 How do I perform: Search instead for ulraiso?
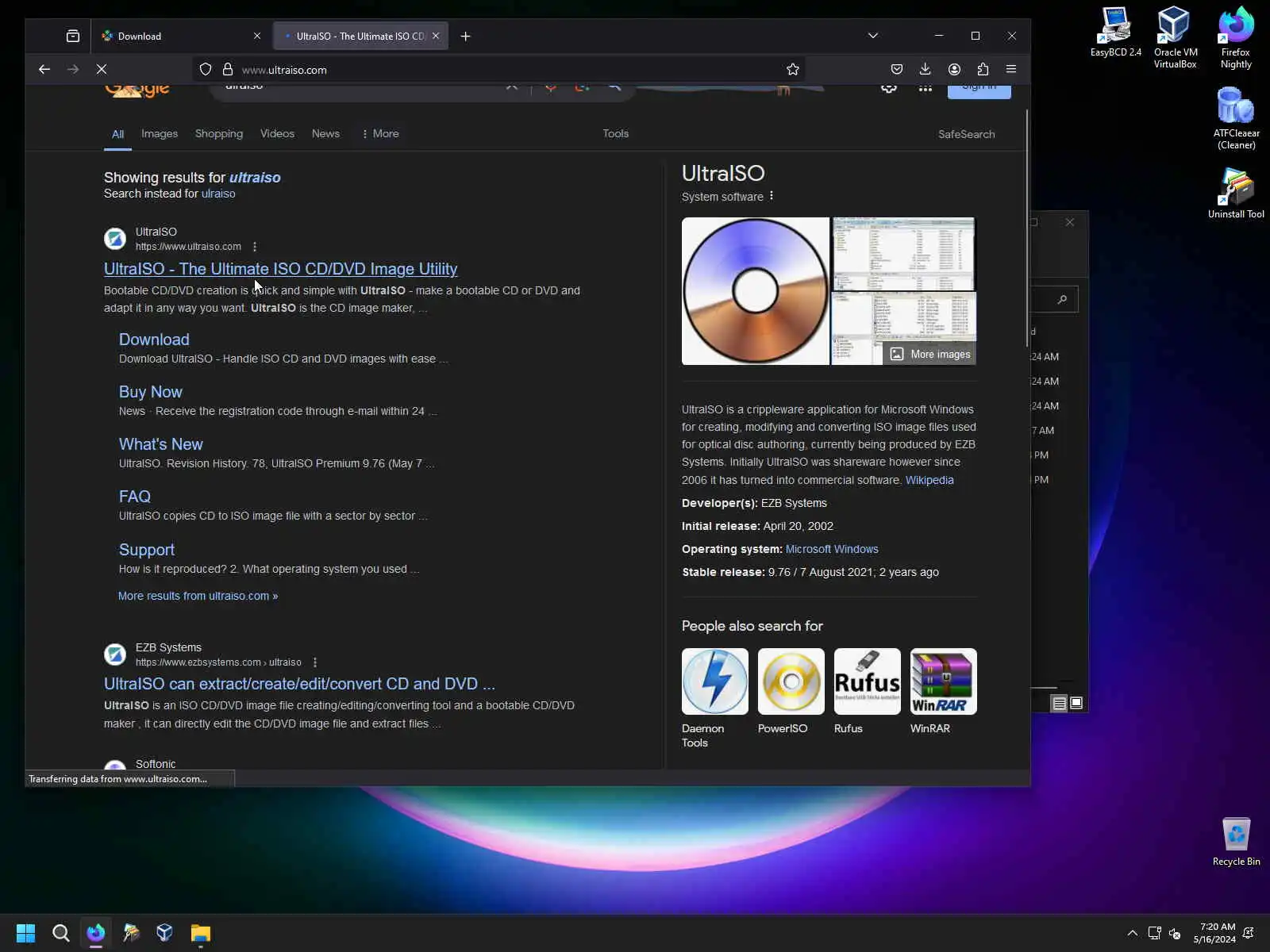click(x=218, y=194)
